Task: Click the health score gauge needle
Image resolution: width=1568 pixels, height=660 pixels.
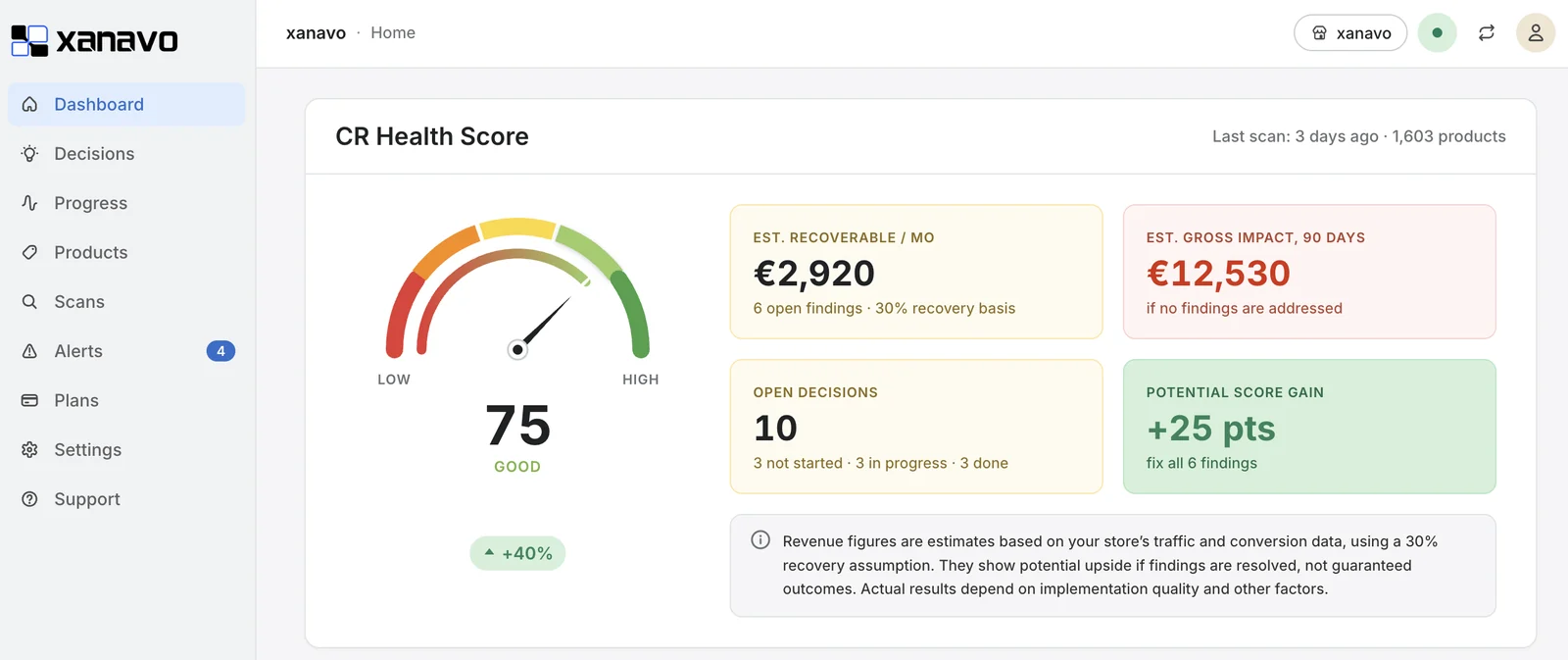Action: (x=542, y=326)
